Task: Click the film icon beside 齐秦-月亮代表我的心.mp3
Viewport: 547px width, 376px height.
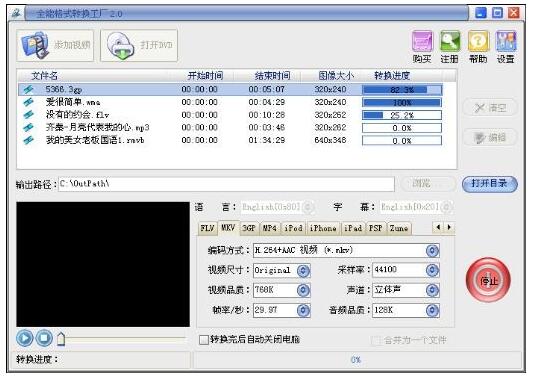Action: 28,127
